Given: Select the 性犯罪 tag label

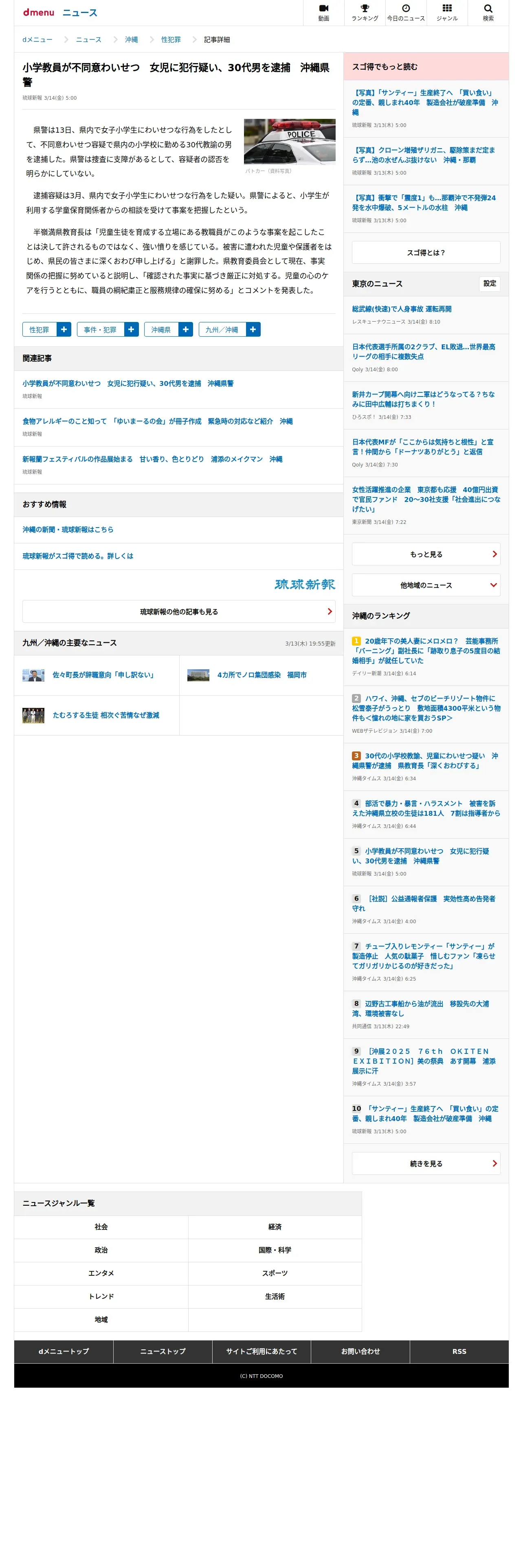Looking at the screenshot, I should (40, 329).
